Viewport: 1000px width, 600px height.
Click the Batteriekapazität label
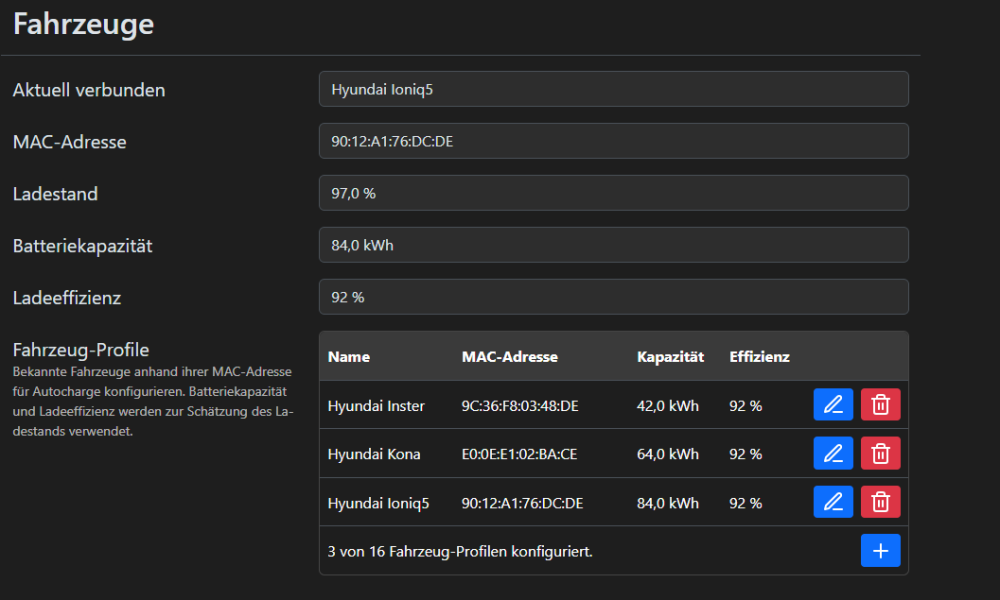82,246
